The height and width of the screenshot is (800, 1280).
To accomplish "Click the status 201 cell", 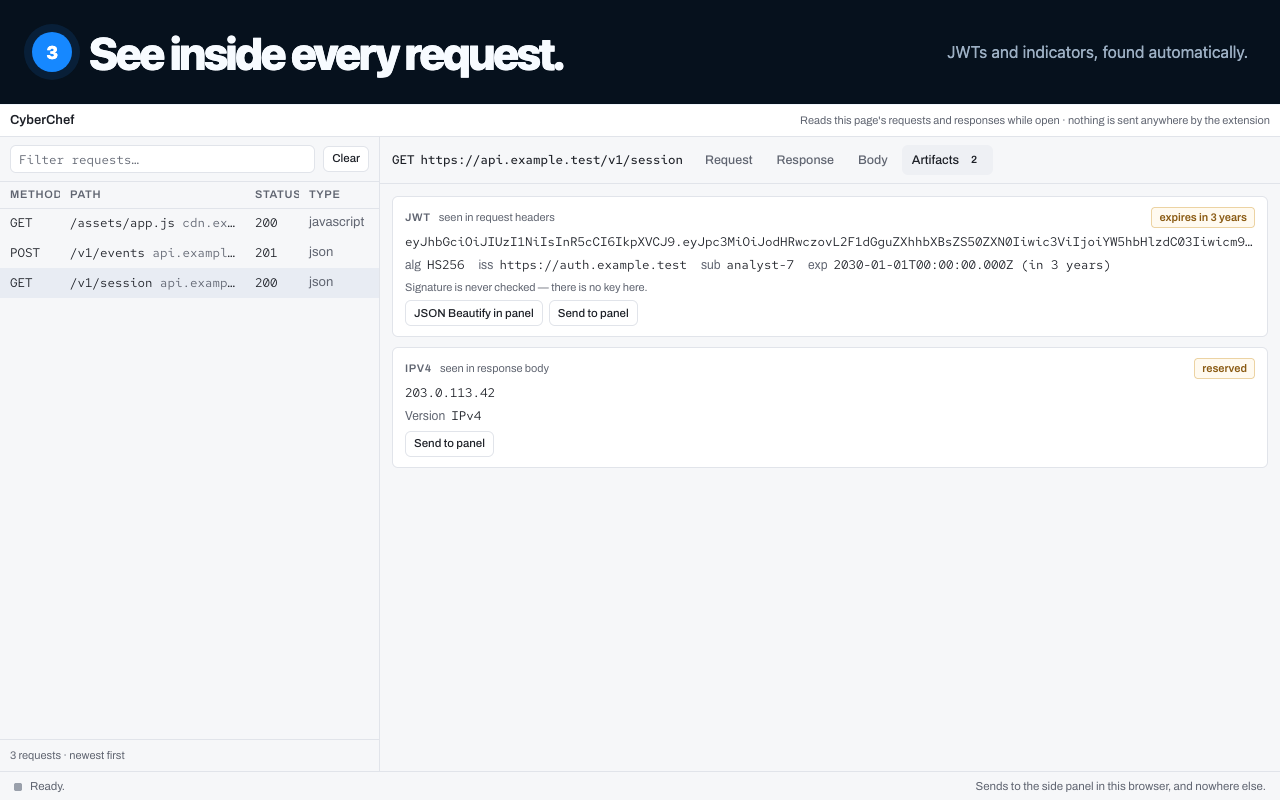I will pyautogui.click(x=266, y=253).
